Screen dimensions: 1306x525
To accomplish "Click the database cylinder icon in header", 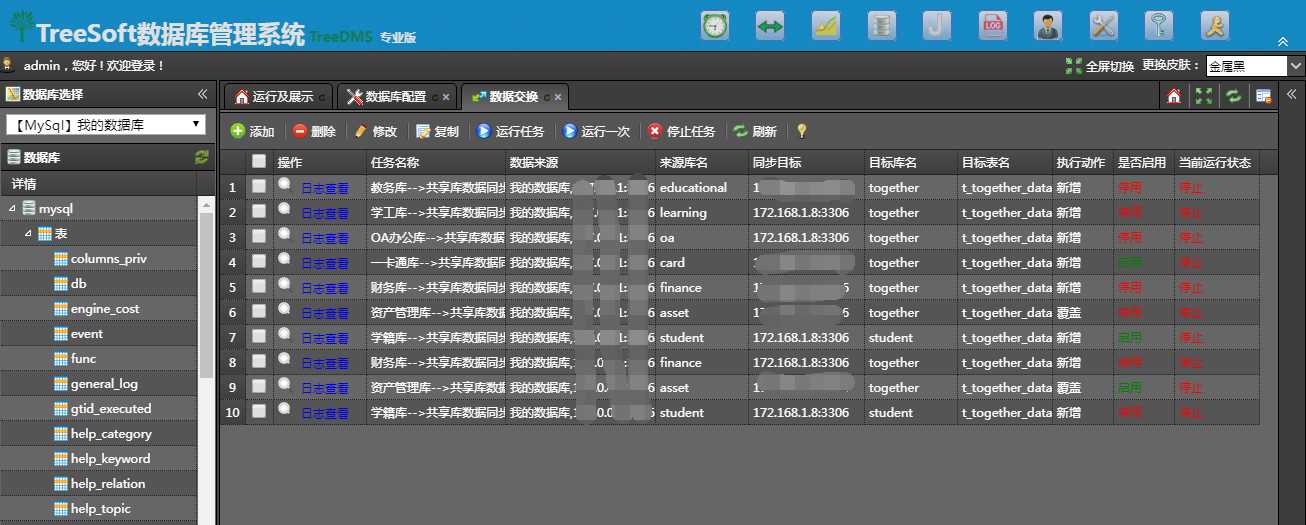I will pos(881,26).
